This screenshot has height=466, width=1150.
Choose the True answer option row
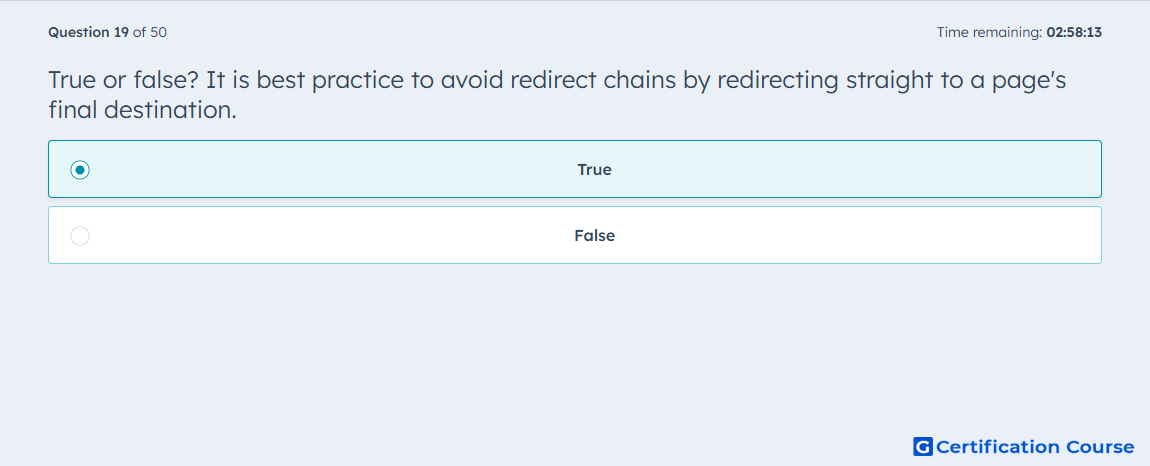click(575, 169)
